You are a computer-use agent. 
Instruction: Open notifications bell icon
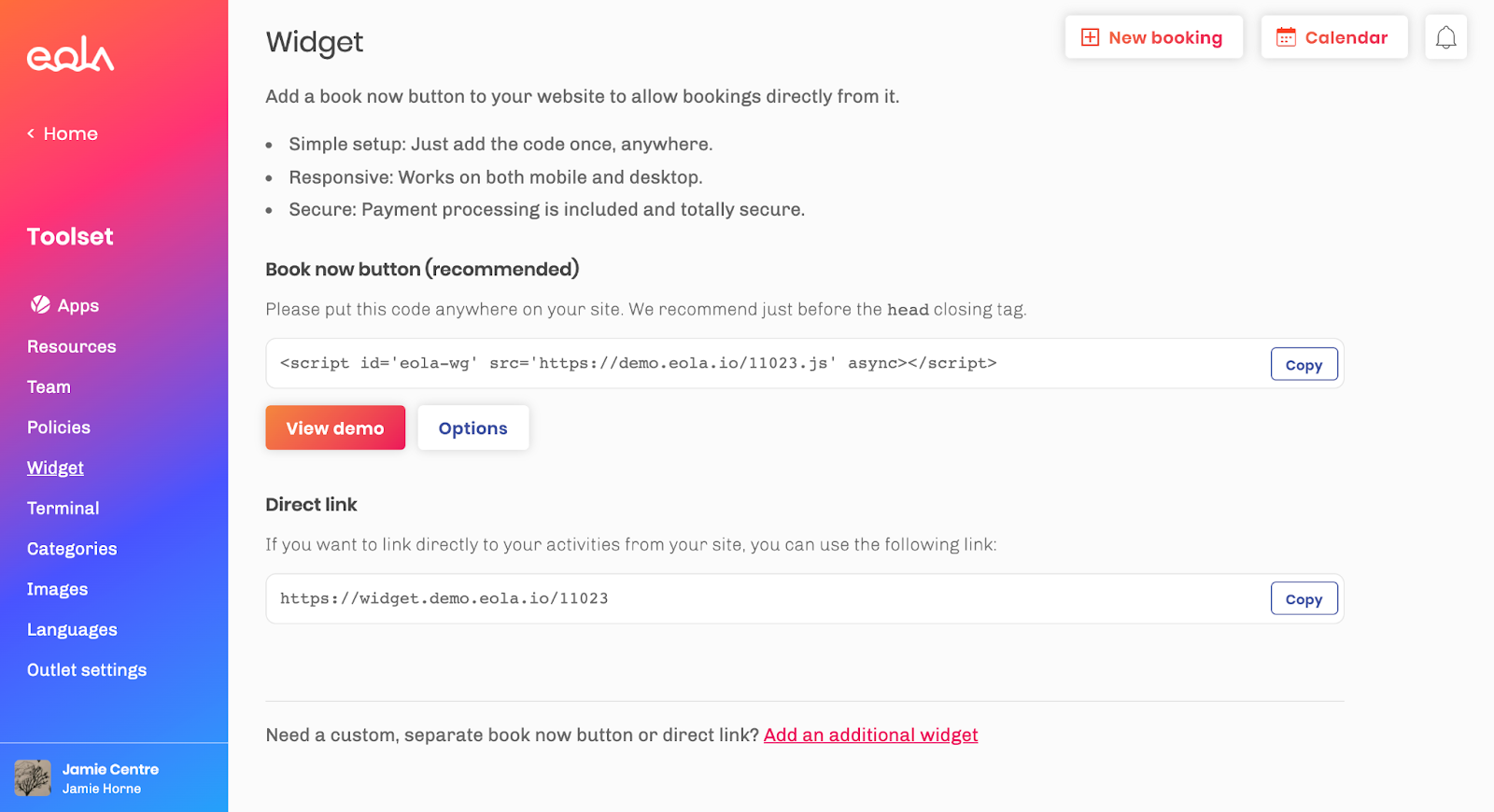[1445, 37]
